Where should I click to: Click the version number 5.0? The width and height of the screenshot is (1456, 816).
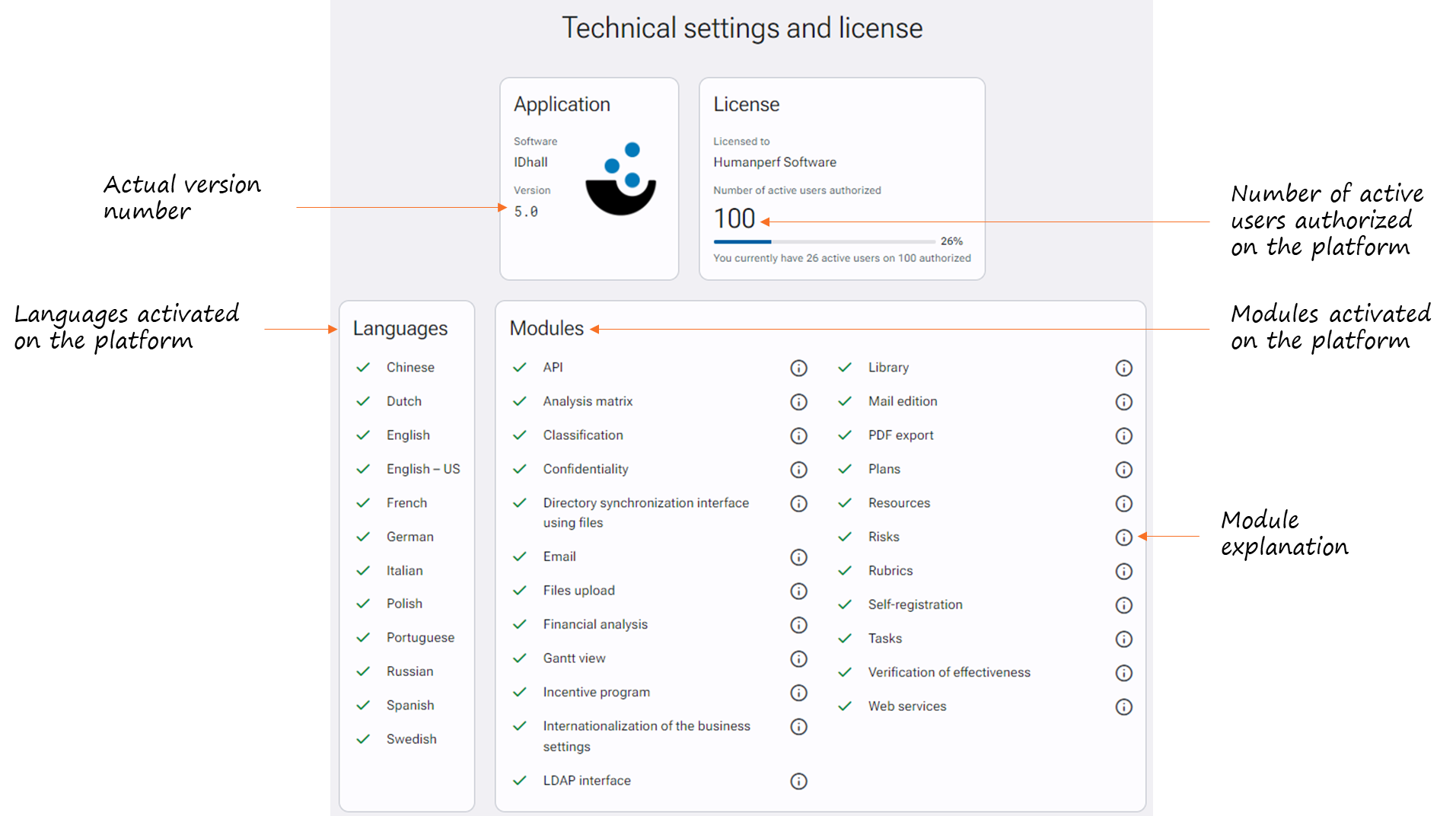coord(526,212)
